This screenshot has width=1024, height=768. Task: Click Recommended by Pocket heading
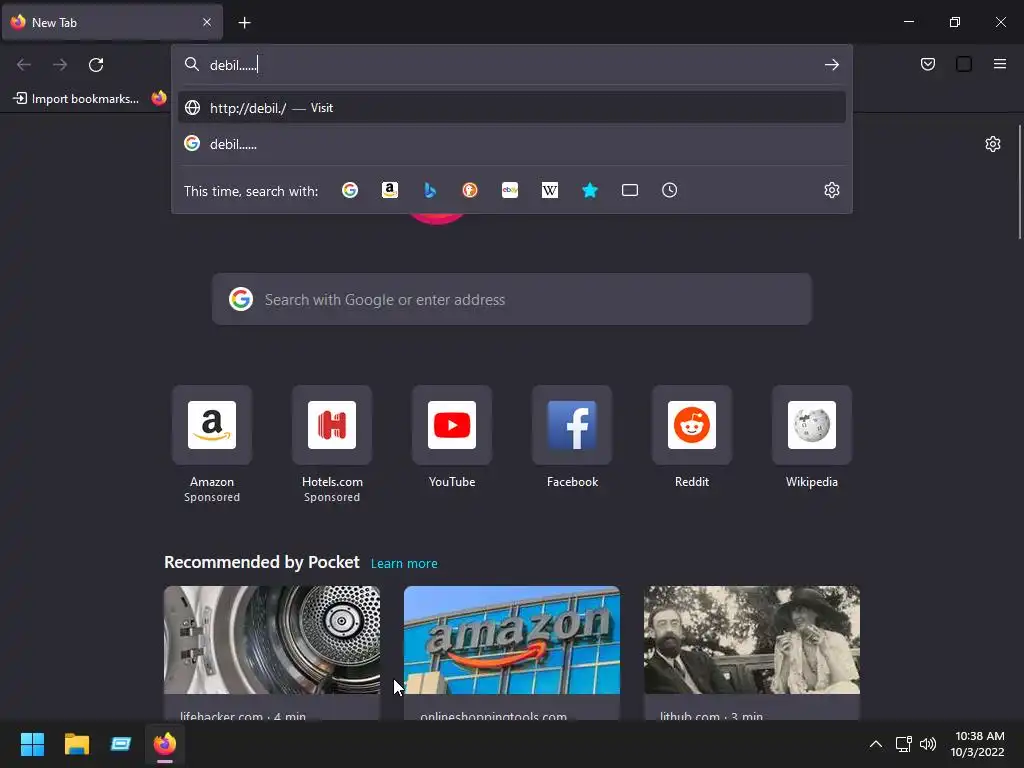click(261, 562)
